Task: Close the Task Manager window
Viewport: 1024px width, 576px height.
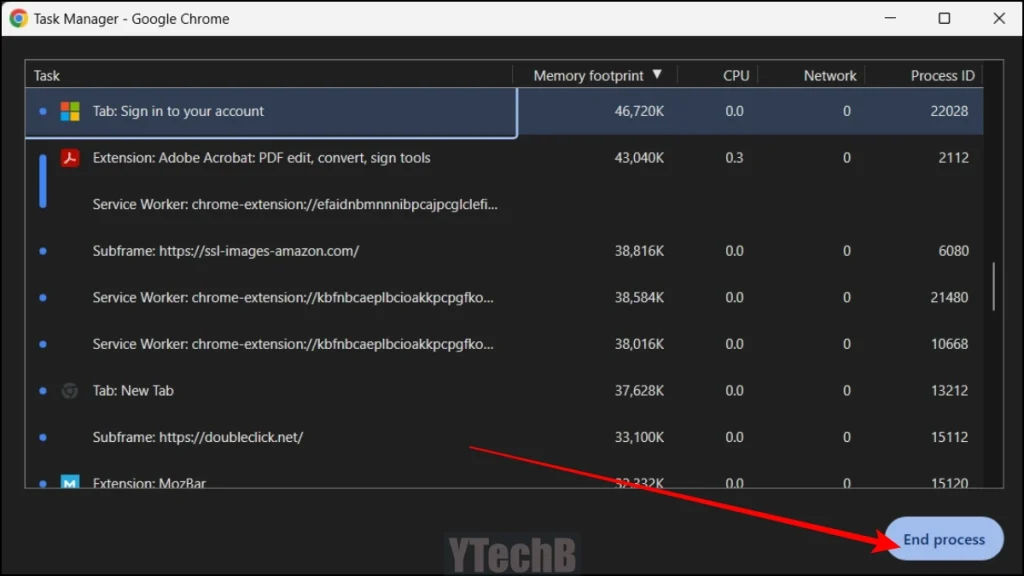Action: tap(999, 18)
